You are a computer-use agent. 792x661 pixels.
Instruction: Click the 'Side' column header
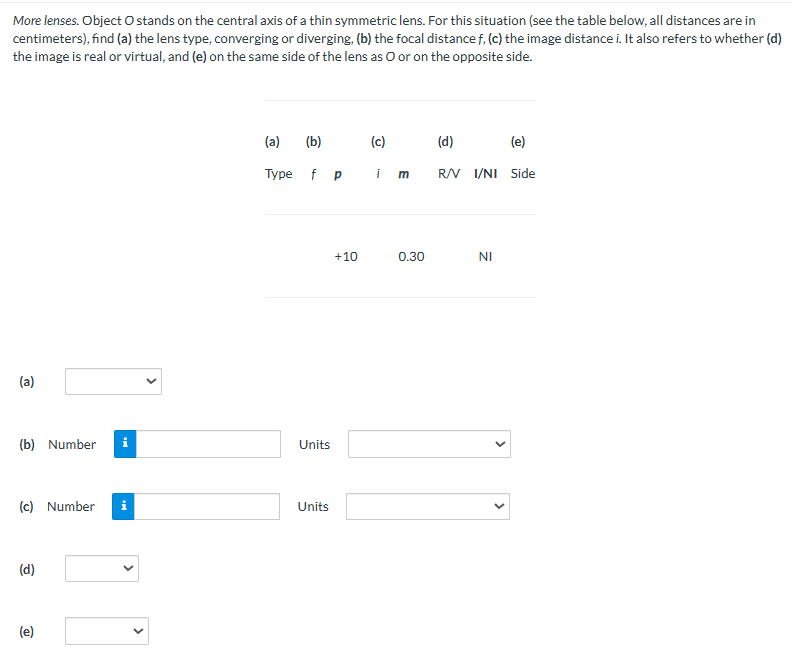(523, 174)
